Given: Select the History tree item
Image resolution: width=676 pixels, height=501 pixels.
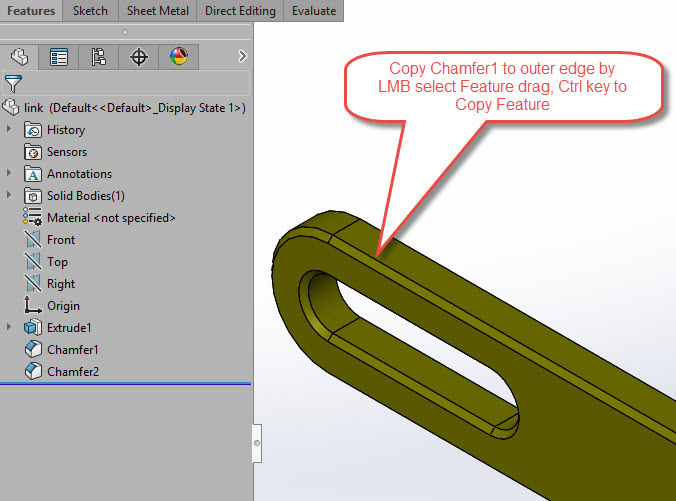Looking at the screenshot, I should tap(66, 130).
